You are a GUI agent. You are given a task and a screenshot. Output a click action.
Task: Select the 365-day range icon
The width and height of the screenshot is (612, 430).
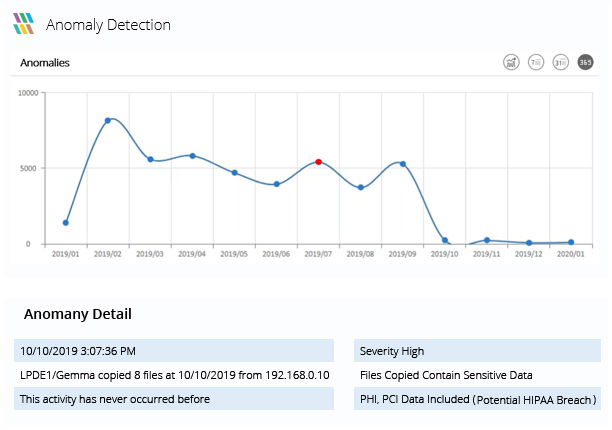586,62
